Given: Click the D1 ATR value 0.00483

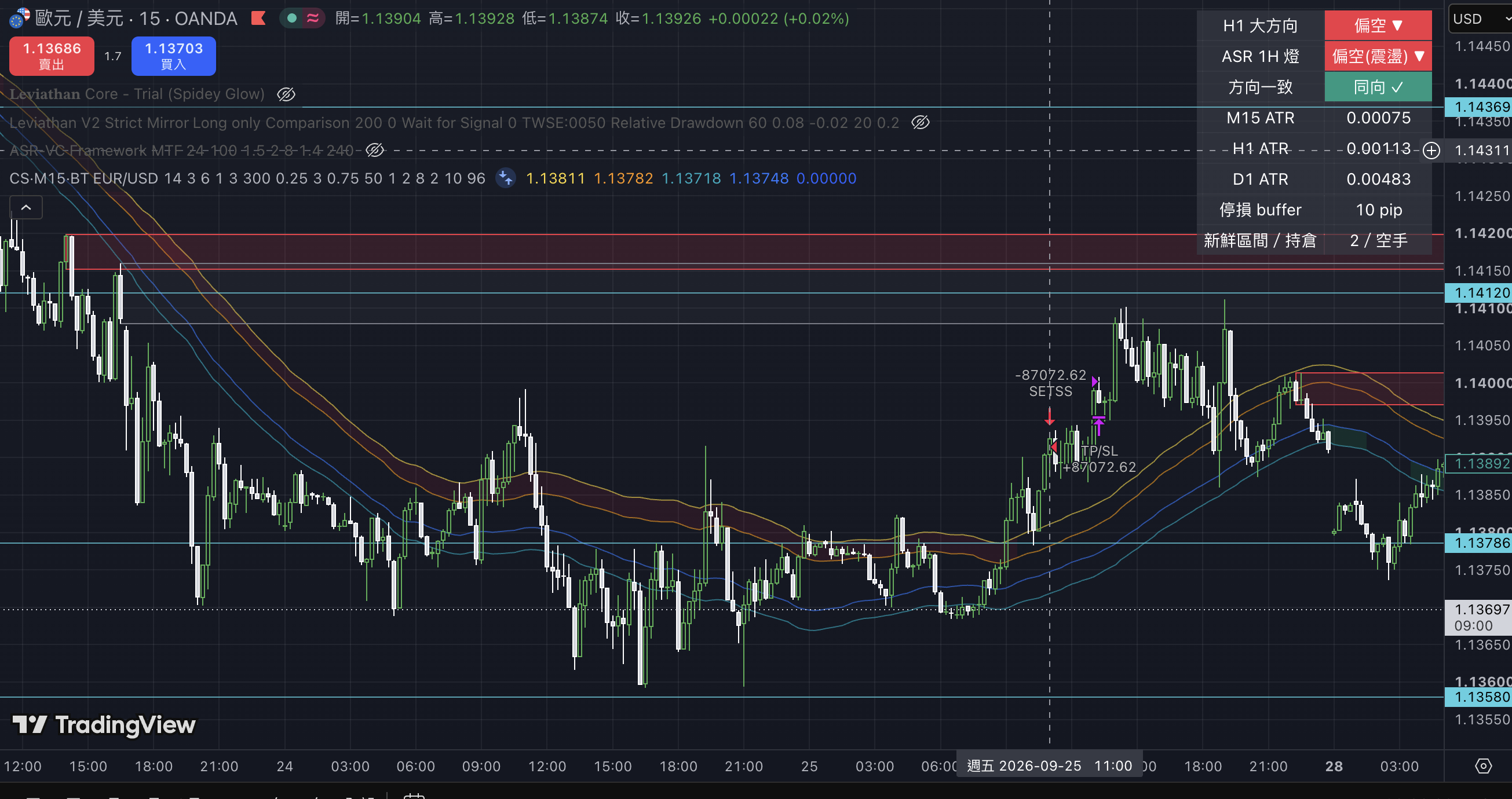Looking at the screenshot, I should pos(1378,179).
